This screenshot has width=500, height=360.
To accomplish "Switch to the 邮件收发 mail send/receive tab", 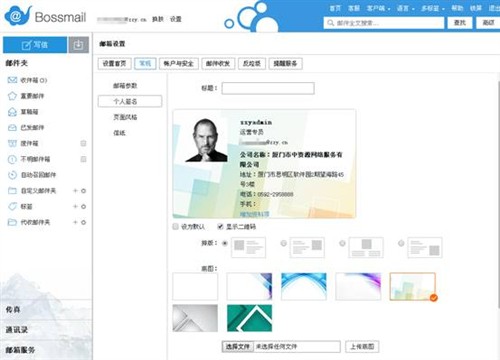I will 218,63.
